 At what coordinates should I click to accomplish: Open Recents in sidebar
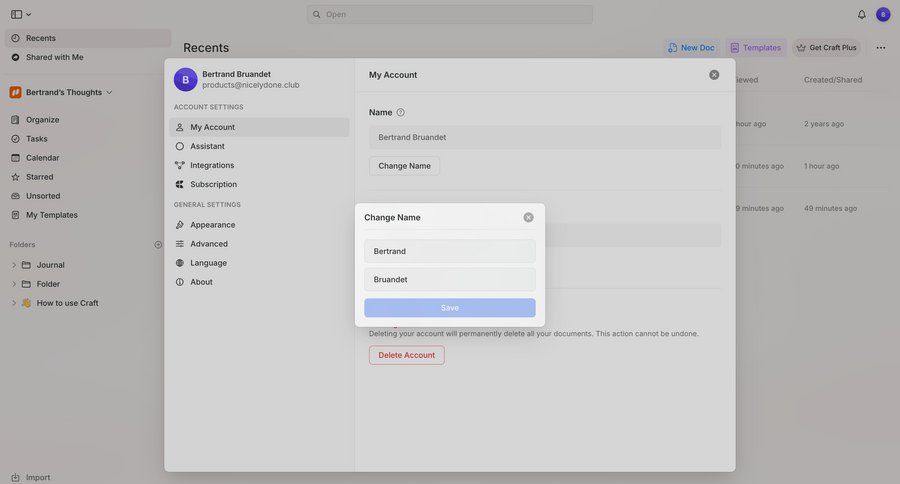click(x=88, y=38)
